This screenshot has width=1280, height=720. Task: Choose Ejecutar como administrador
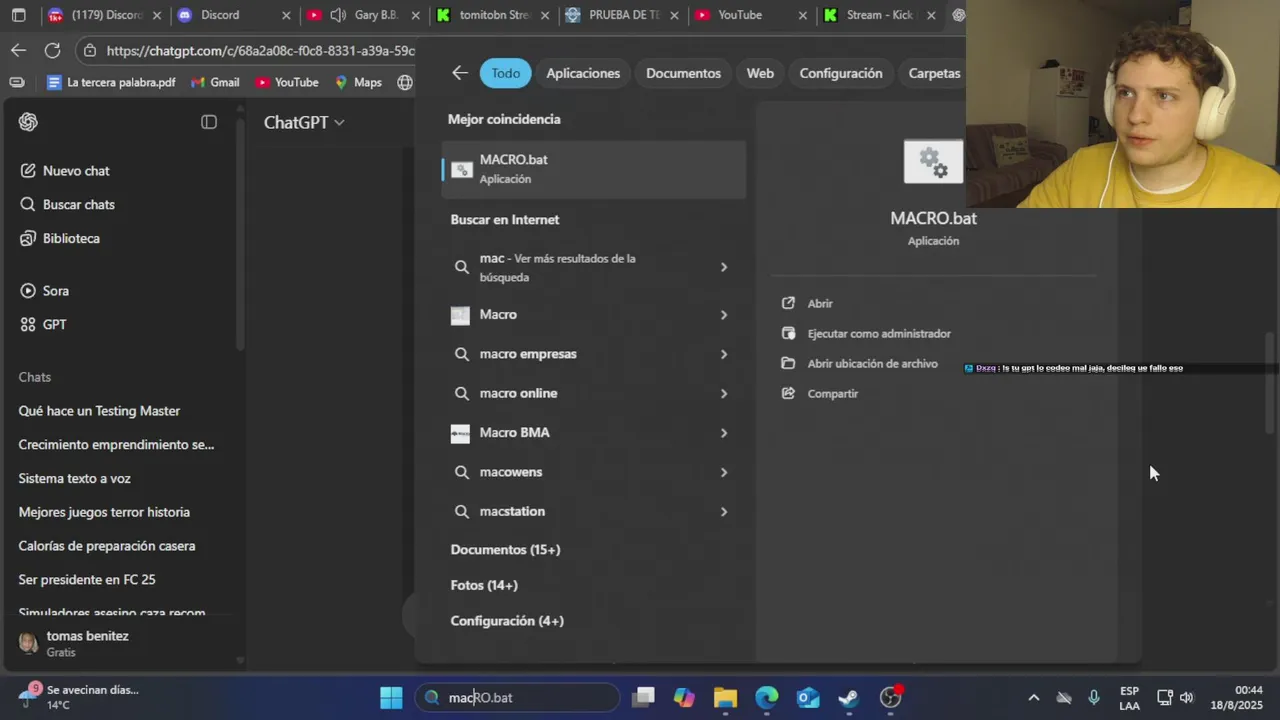879,334
